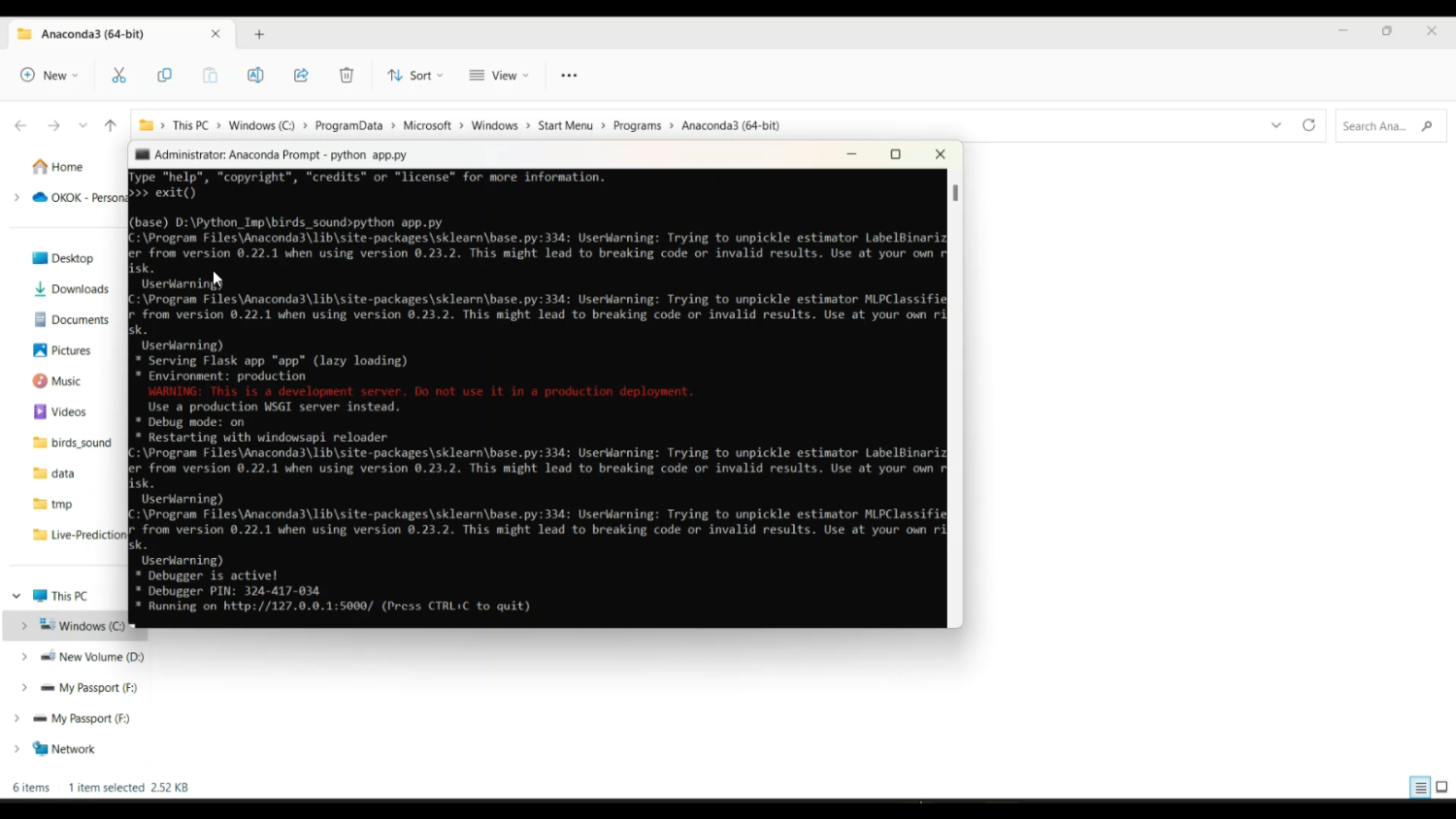Viewport: 1456px width, 819px height.
Task: Click the Anaconda Prompt vertical scrollbar thumb
Action: click(955, 193)
